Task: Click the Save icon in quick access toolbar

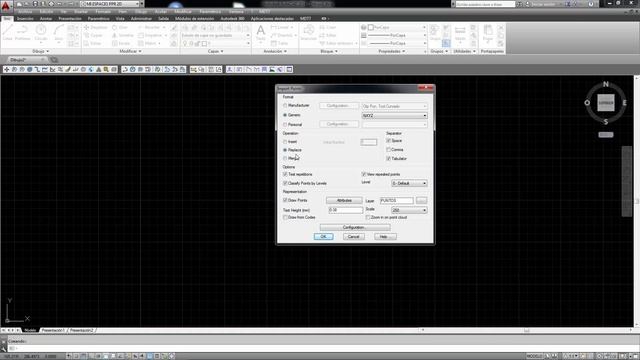Action: 35,4
